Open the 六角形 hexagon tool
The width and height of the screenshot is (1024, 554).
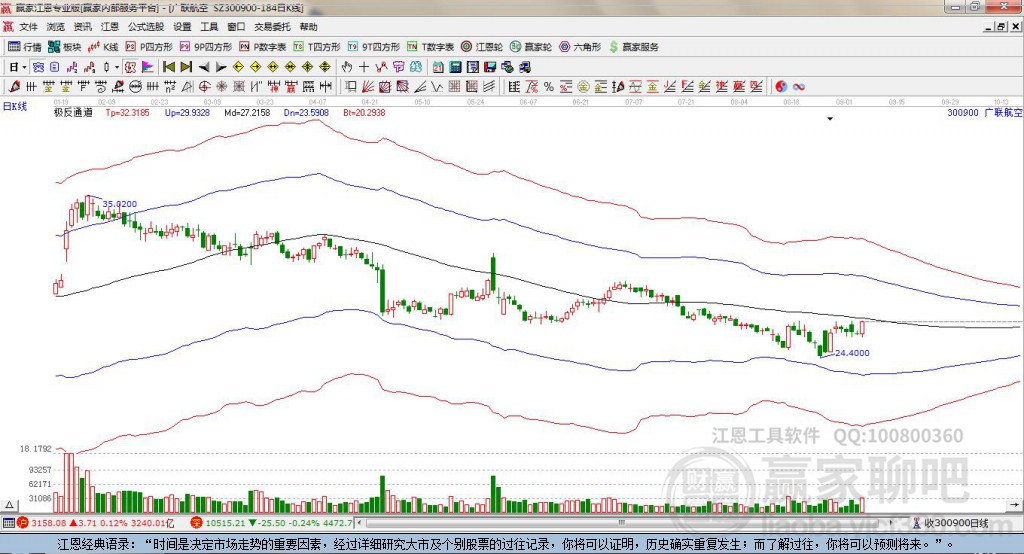coord(580,47)
